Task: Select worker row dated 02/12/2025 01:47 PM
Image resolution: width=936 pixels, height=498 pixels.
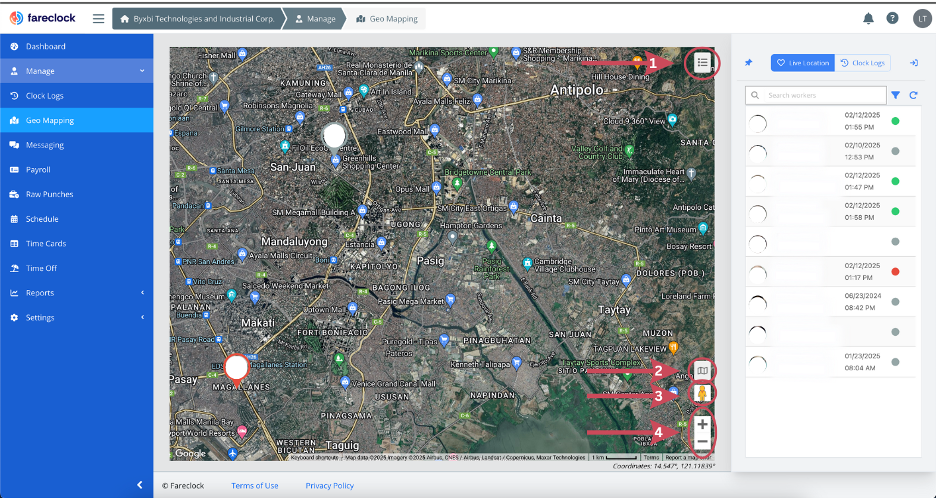Action: (830, 182)
